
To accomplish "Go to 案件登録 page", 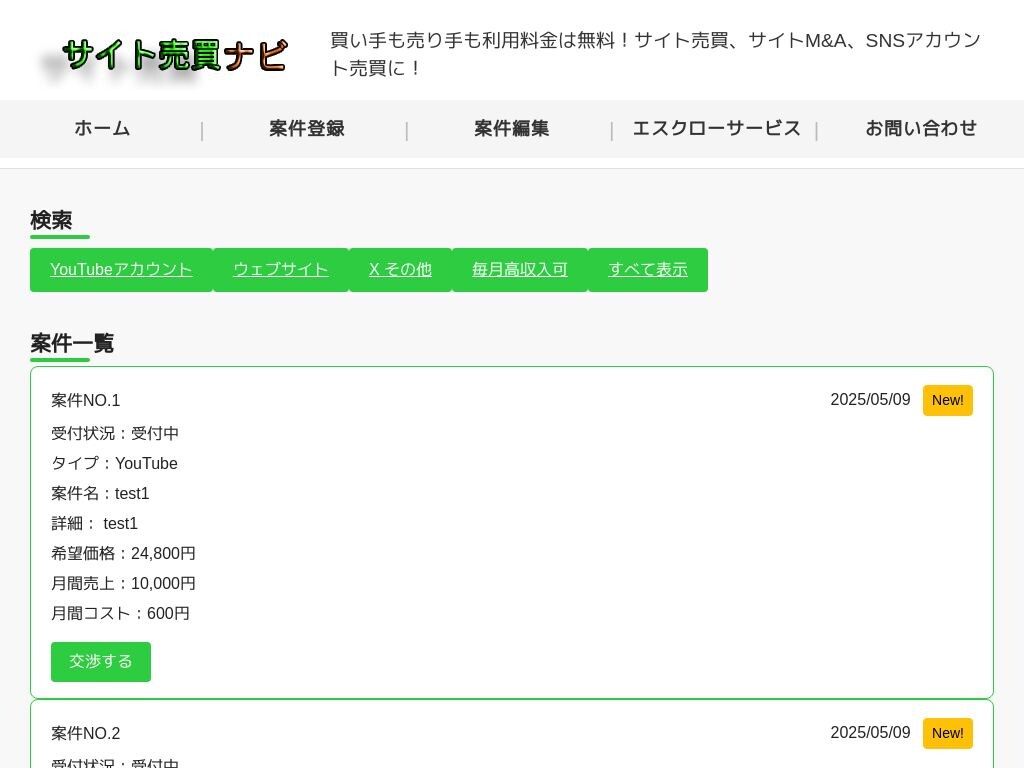I will coord(307,129).
